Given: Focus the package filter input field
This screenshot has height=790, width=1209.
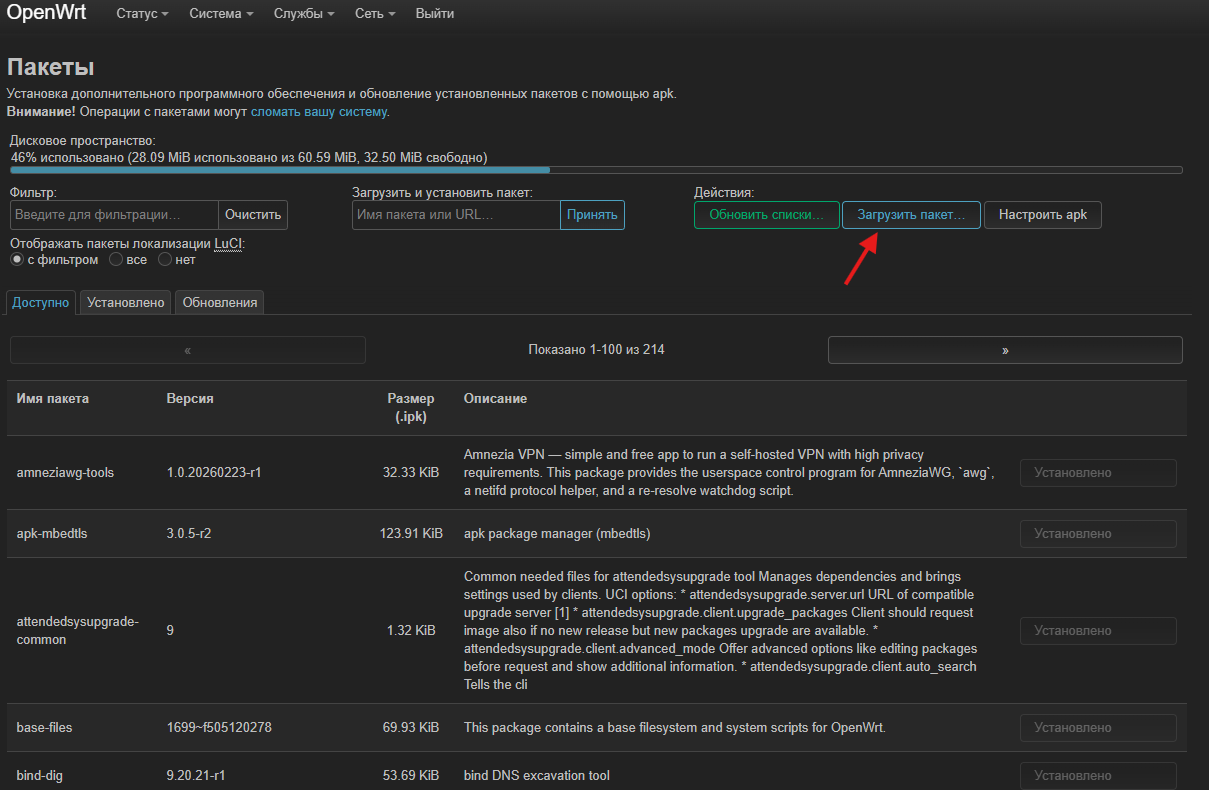Looking at the screenshot, I should click(114, 215).
